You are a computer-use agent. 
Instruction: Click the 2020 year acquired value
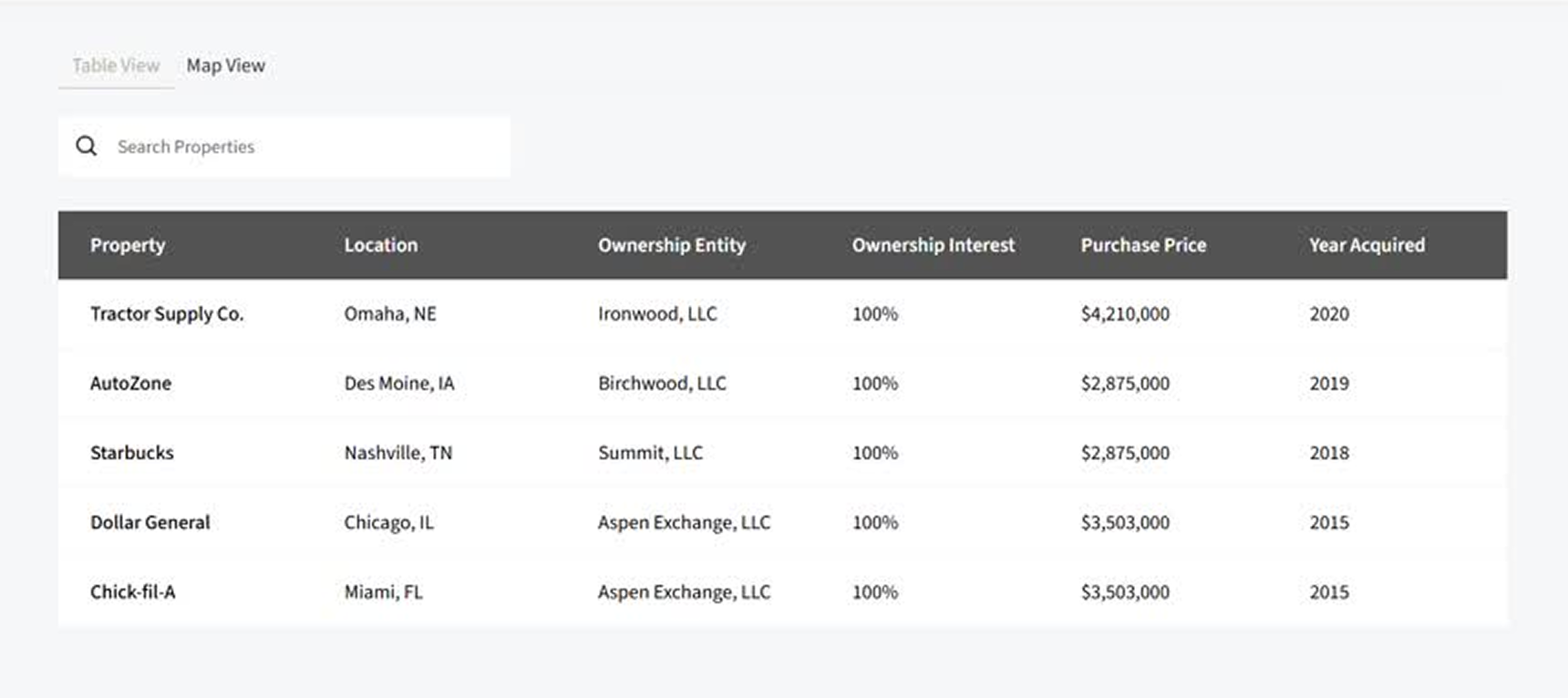click(1329, 313)
